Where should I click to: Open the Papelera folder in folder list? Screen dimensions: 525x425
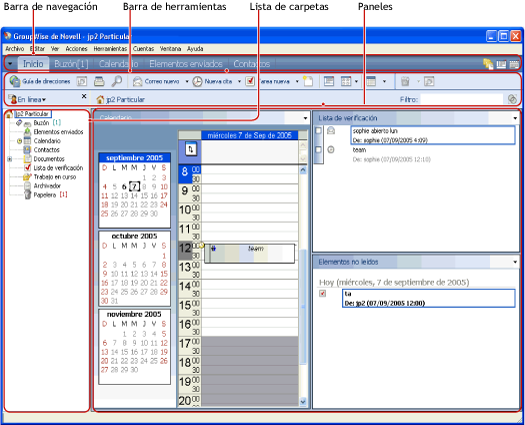tap(45, 195)
